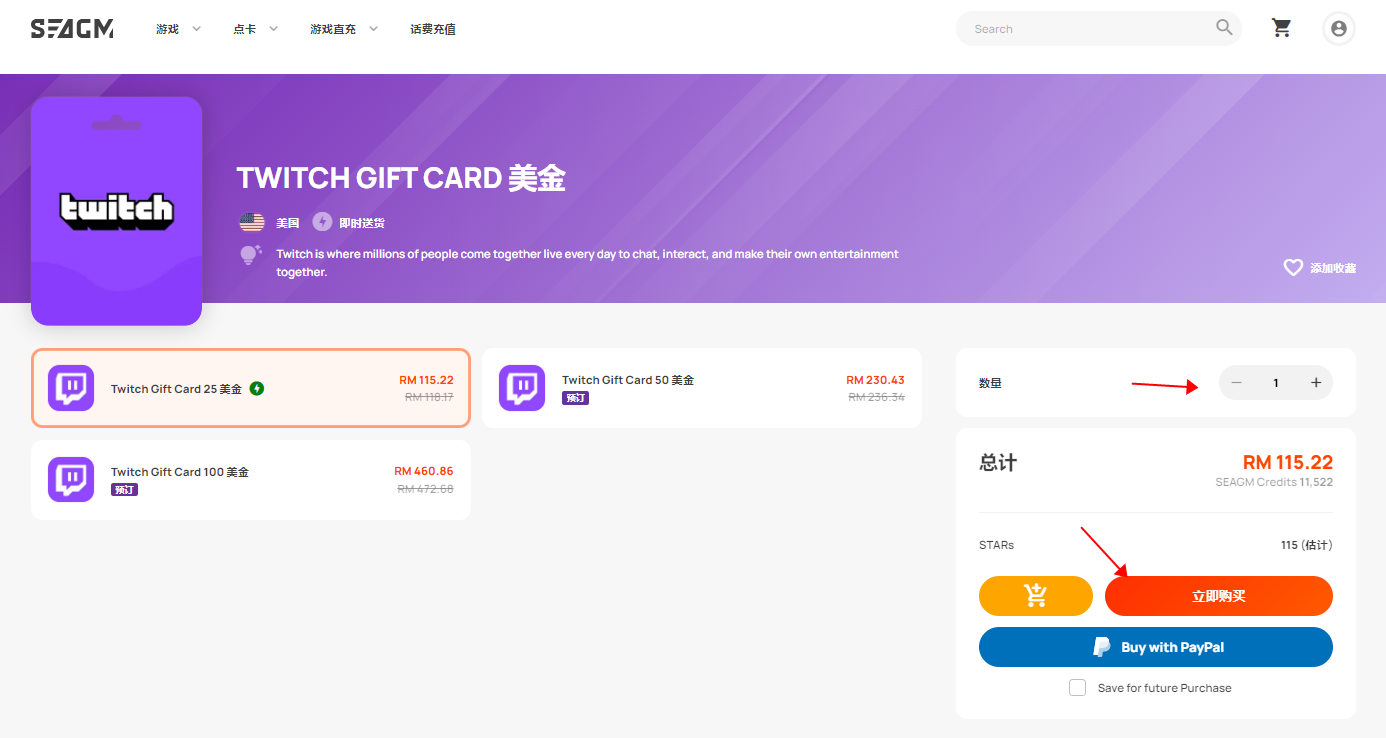
Task: Click the search magnifier icon
Action: 1224,28
